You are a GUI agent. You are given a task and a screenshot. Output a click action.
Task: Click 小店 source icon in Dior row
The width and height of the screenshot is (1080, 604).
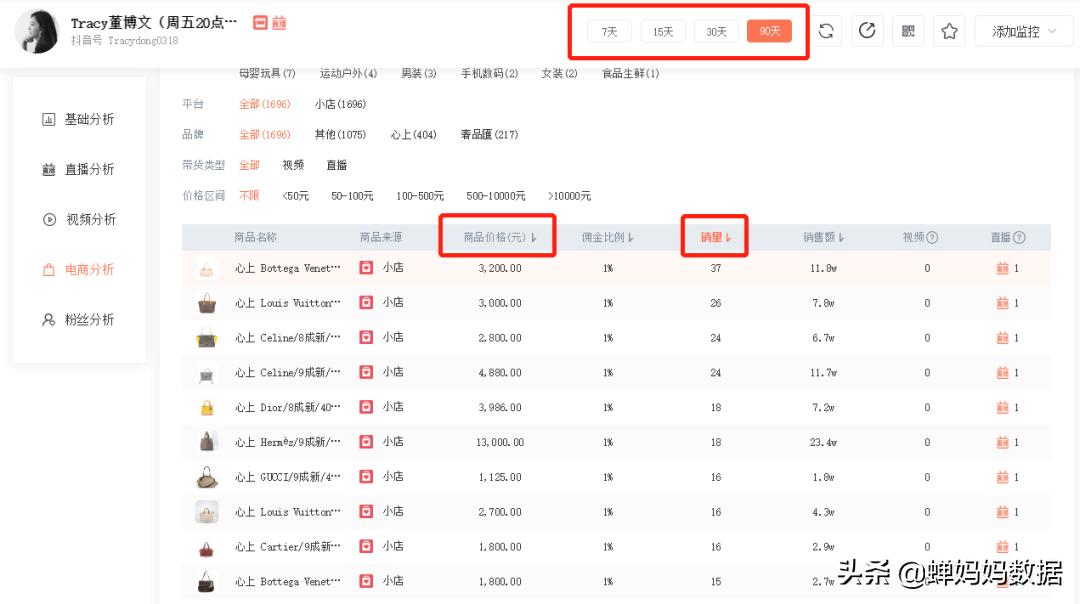pyautogui.click(x=366, y=407)
